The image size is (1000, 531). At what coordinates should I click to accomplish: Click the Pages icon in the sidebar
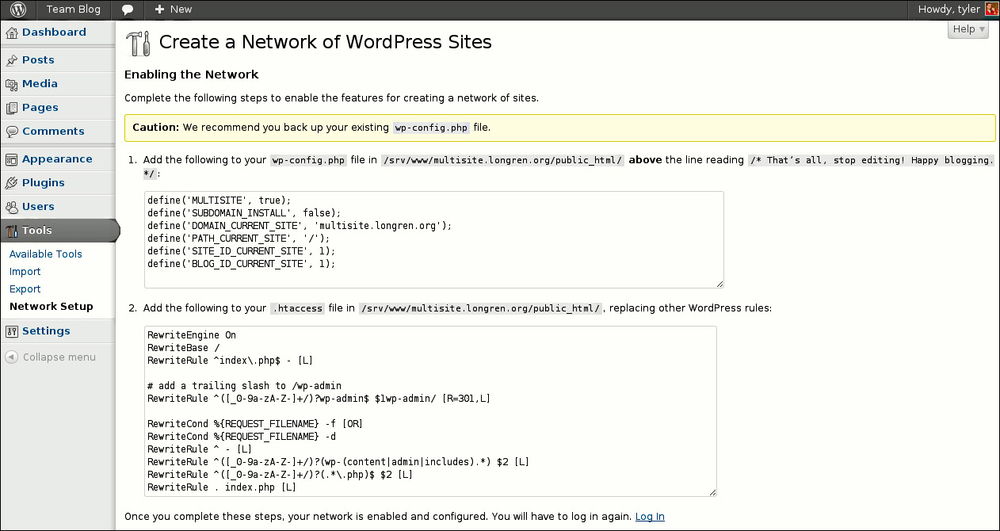pyautogui.click(x=11, y=108)
